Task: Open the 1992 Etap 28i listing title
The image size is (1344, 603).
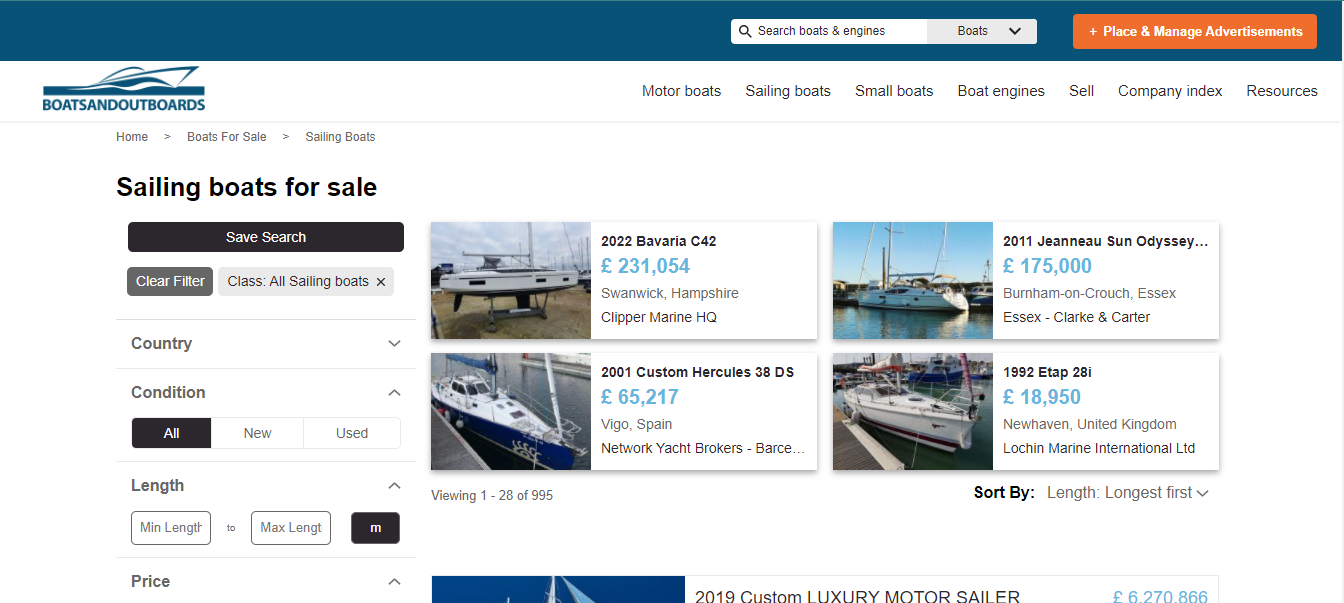Action: (1047, 372)
